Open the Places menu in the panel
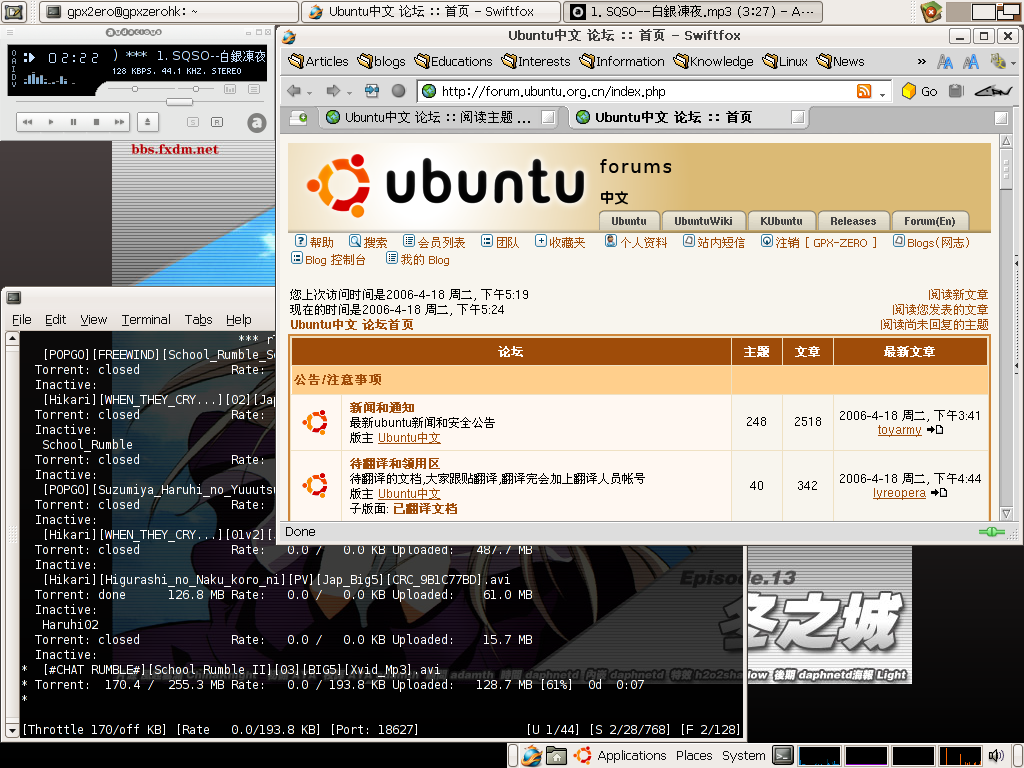Viewport: 1024px width, 768px height. pyautogui.click(x=694, y=756)
